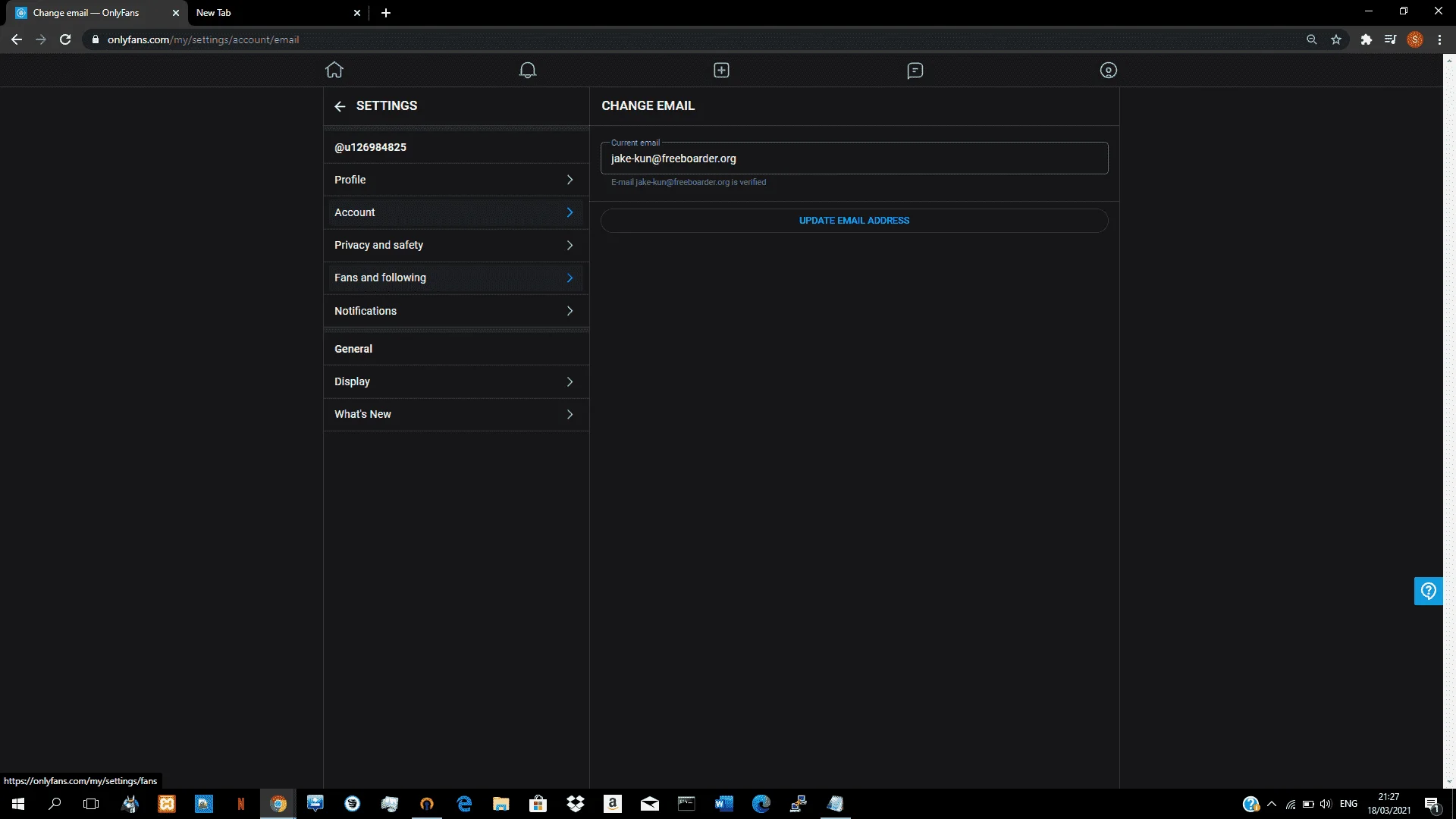Open the Account settings section
This screenshot has height=819, width=1456.
(x=456, y=212)
